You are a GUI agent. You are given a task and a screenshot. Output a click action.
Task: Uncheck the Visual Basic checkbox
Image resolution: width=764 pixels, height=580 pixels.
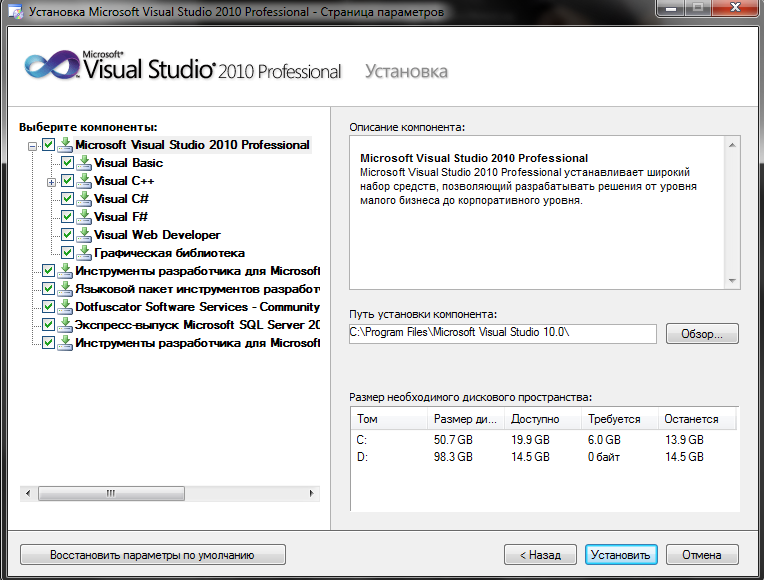(x=67, y=163)
